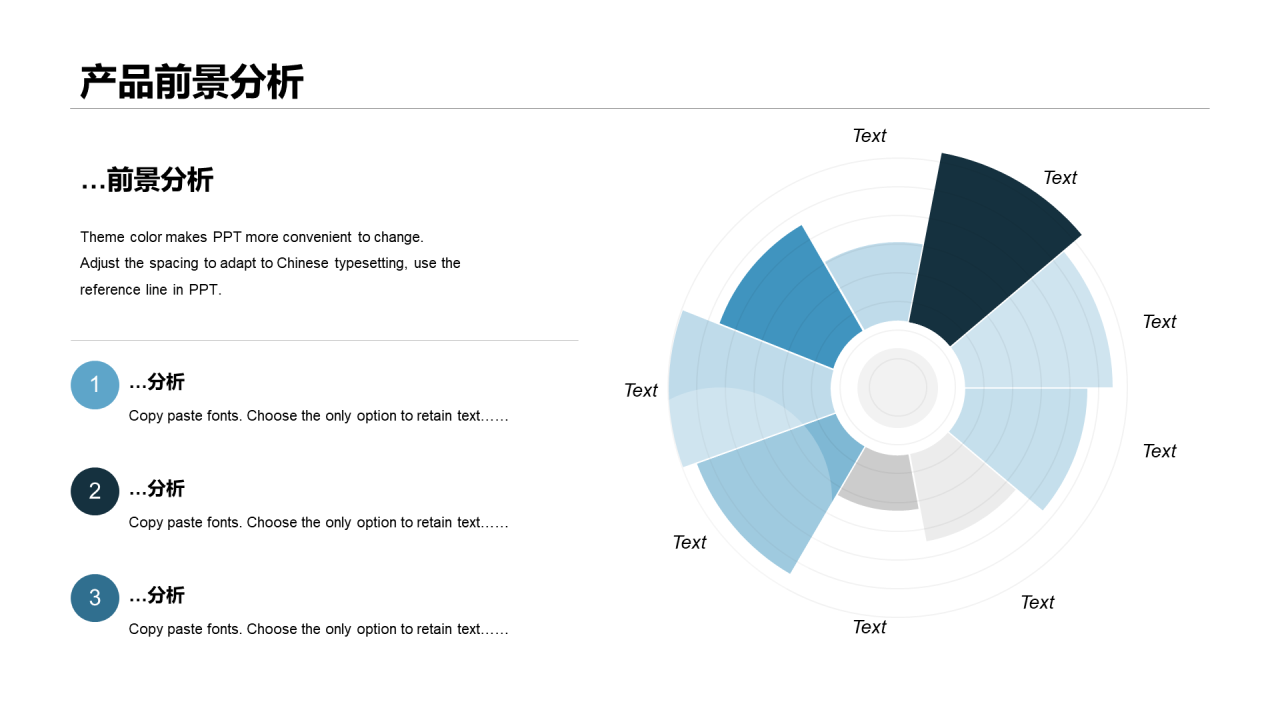Click the Copy paste fonts text under item 1
Screen dimensions: 1280x720
coord(319,416)
